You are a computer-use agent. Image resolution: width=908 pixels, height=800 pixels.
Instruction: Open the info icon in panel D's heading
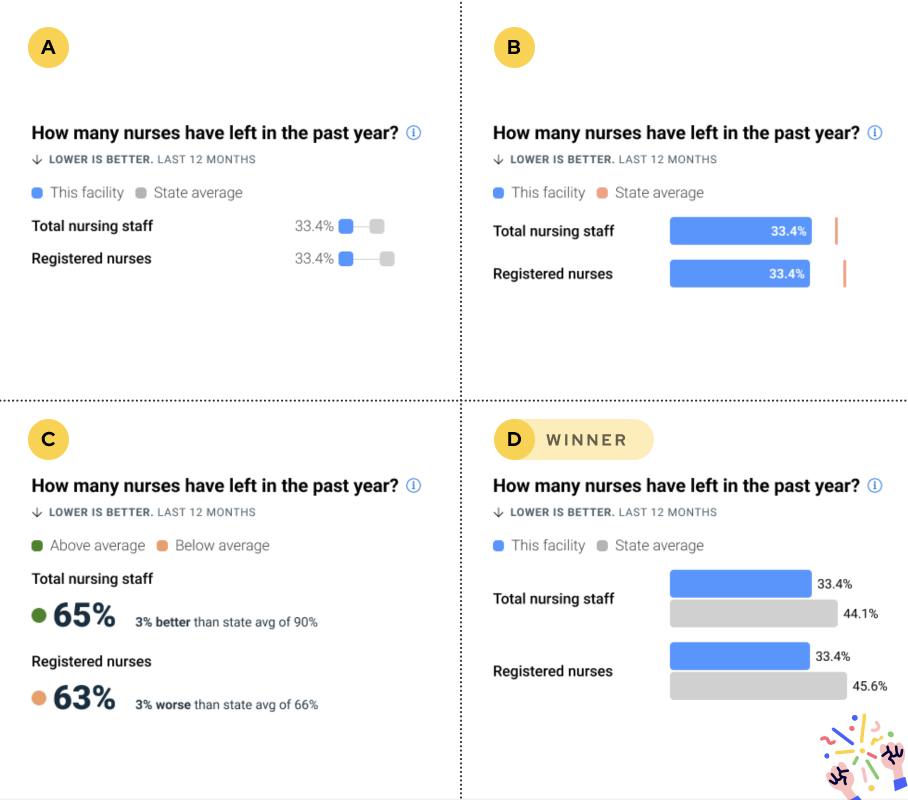coord(875,485)
